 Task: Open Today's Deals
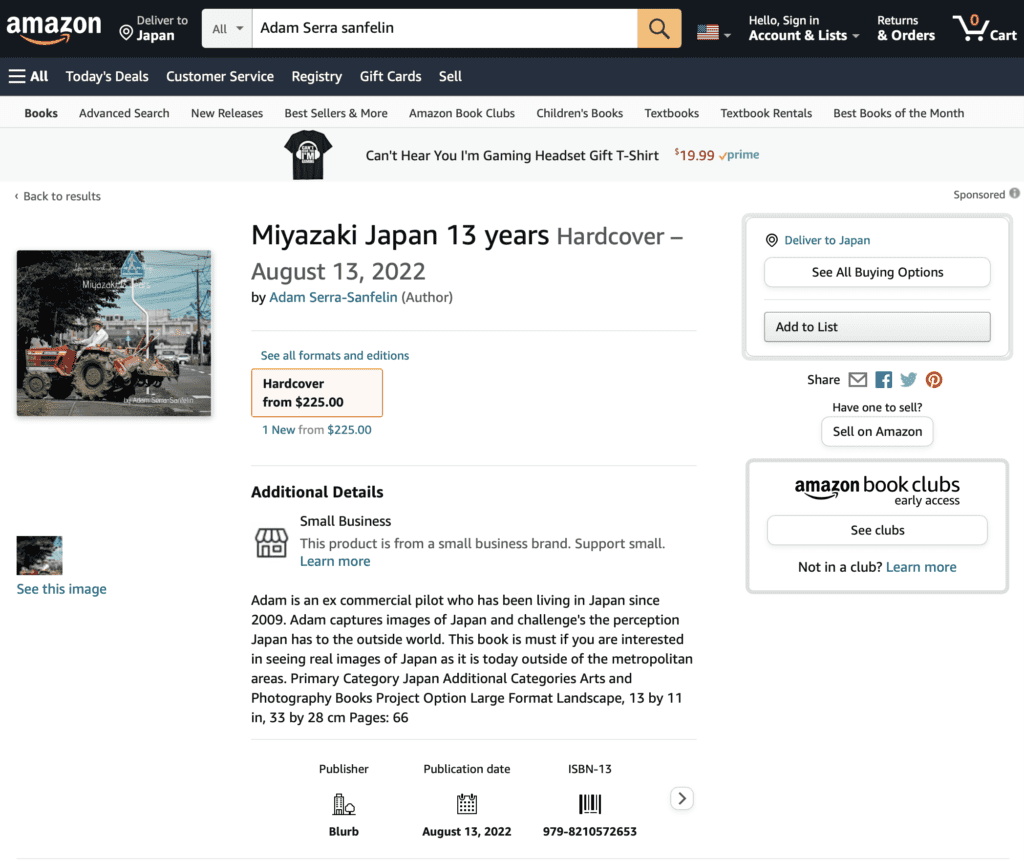pos(107,76)
